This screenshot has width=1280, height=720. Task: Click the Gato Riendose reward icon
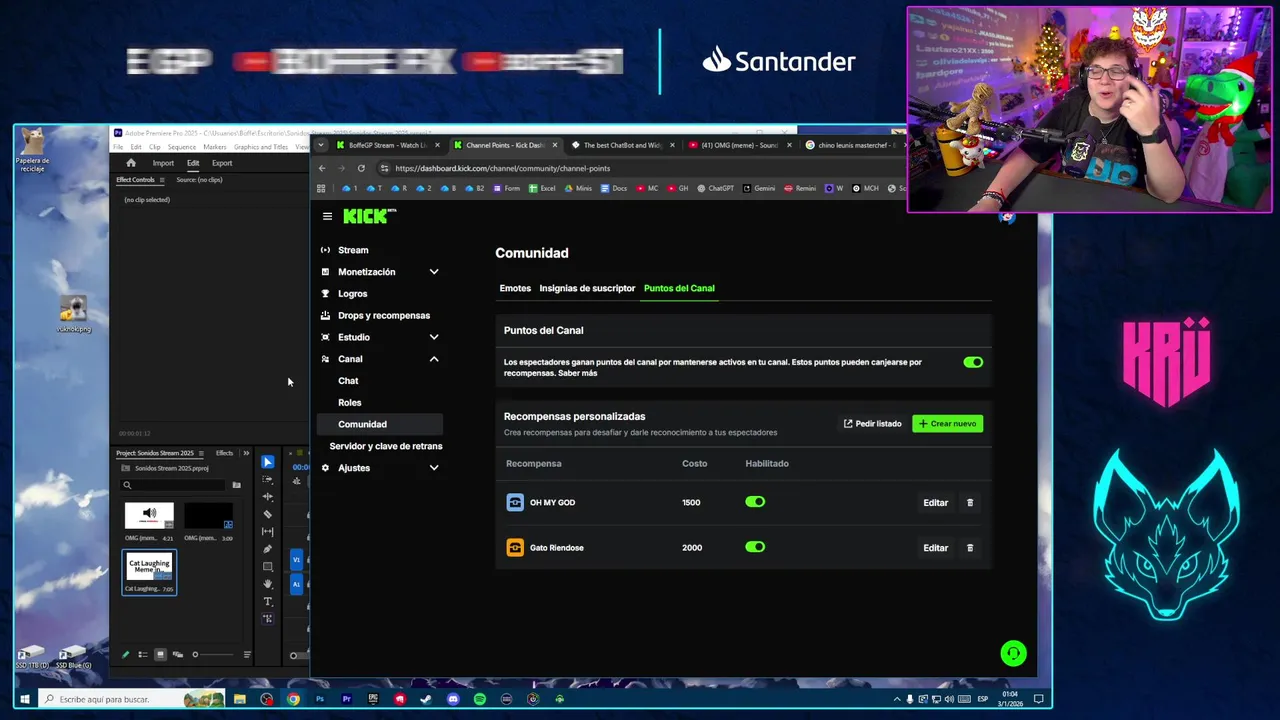[515, 547]
